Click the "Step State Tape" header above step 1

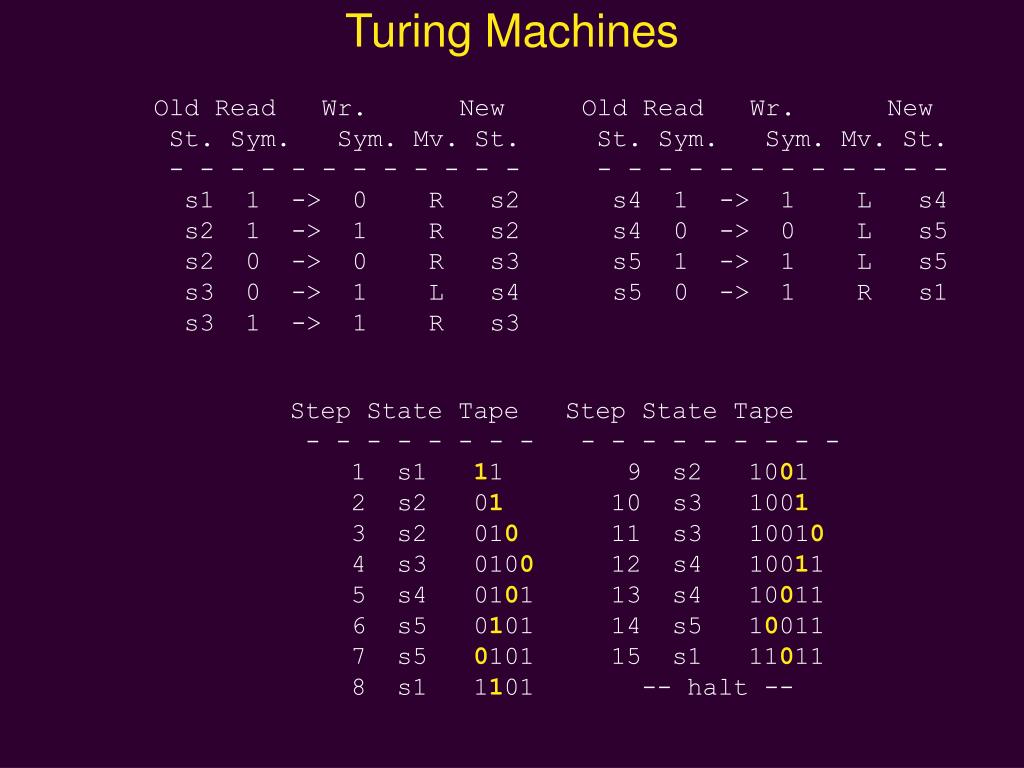tap(405, 411)
